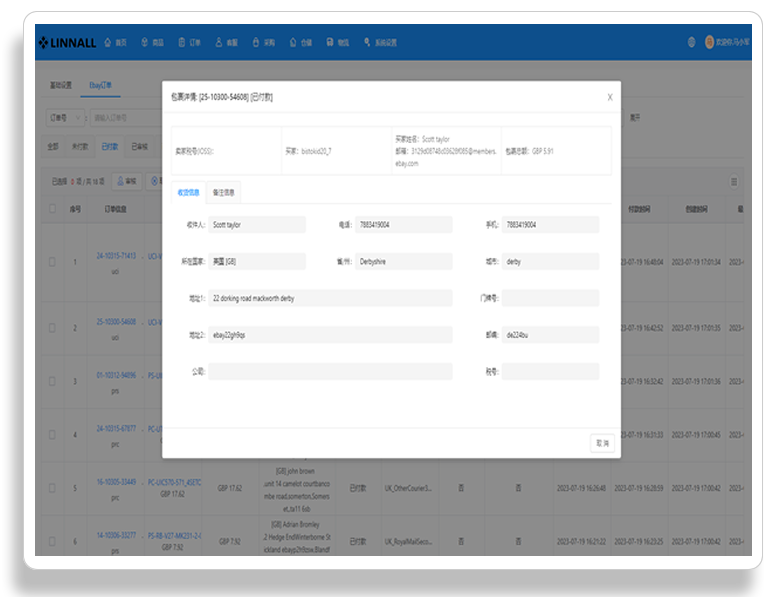The width and height of the screenshot is (770, 597).
Task: Open the purchasing (采购) nav icon
Action: coord(256,43)
